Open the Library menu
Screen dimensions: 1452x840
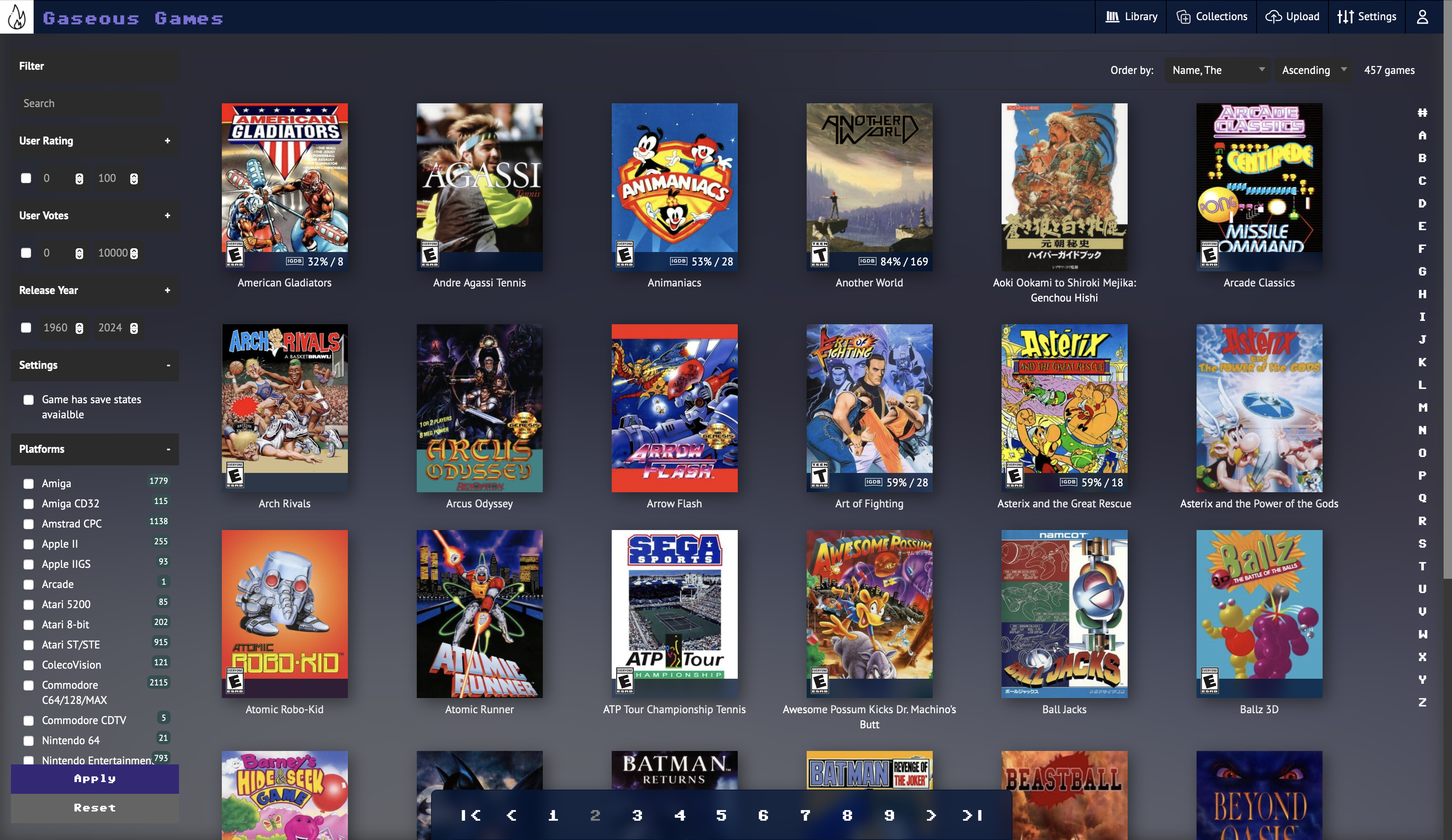(x=1131, y=17)
